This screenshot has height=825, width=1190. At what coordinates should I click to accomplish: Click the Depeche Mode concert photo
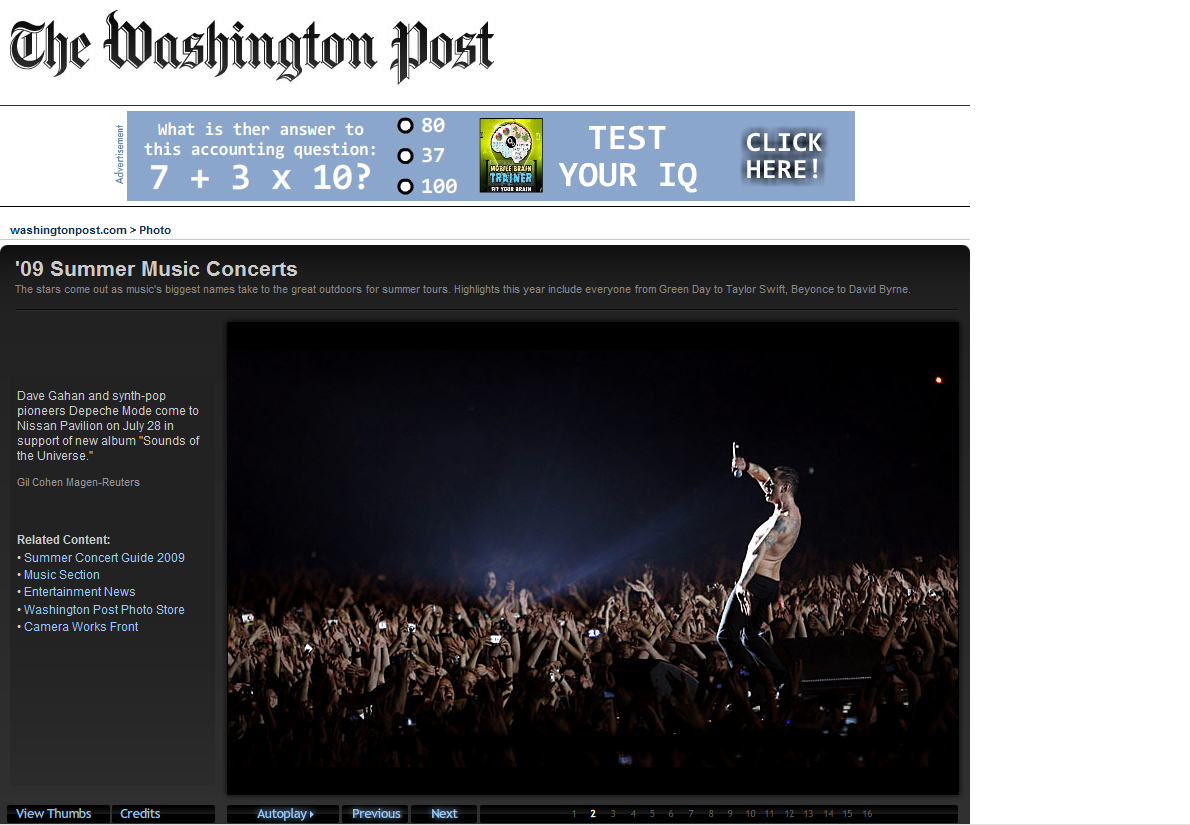tap(593, 558)
